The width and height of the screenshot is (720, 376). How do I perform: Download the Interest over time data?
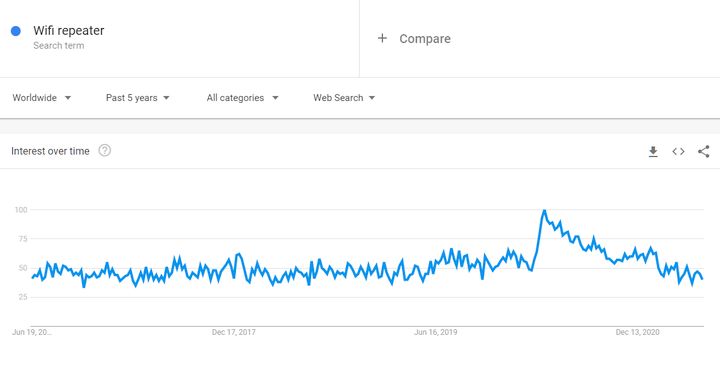pyautogui.click(x=653, y=152)
